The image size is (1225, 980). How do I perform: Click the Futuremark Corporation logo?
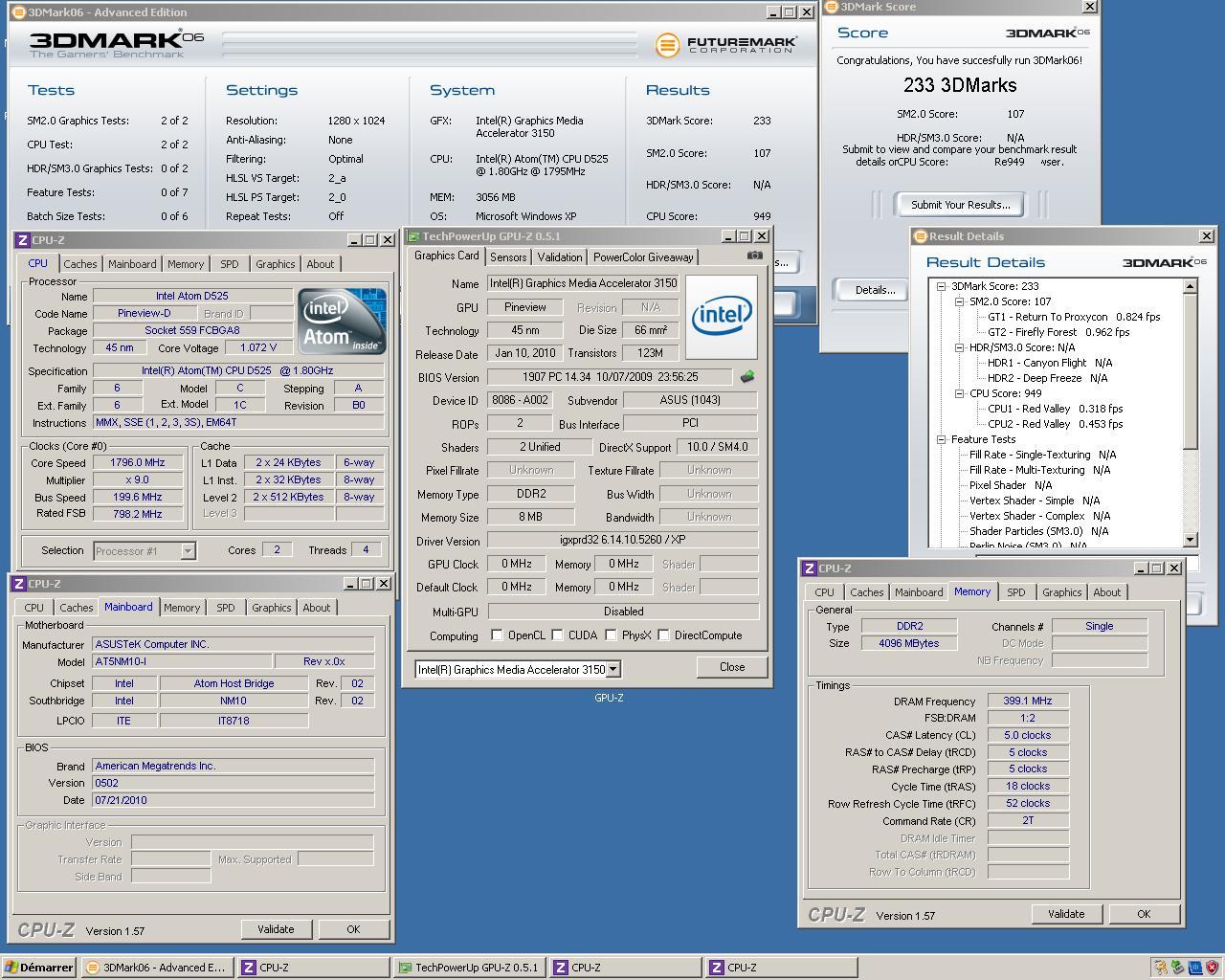click(726, 44)
